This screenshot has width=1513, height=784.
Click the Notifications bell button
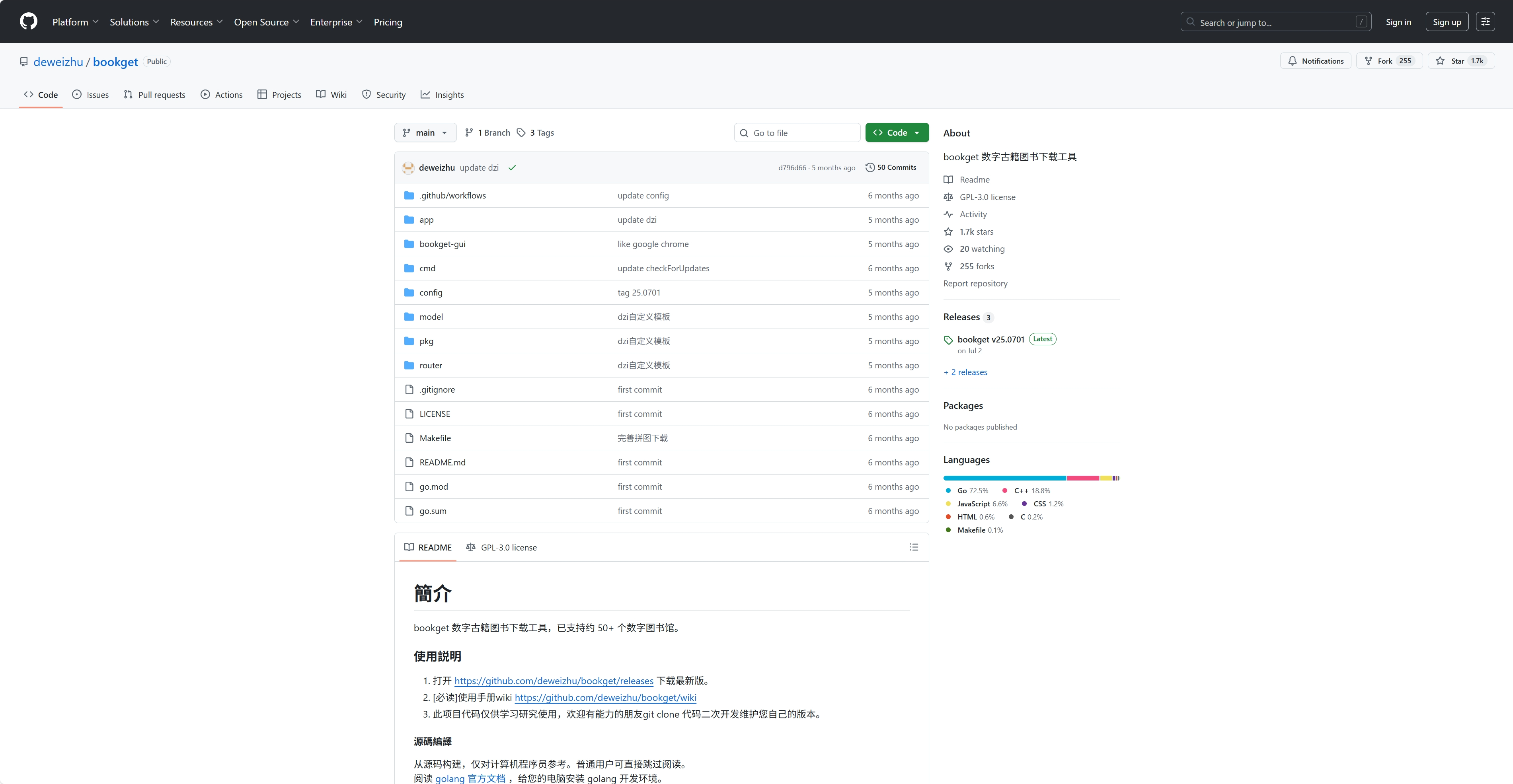pyautogui.click(x=1316, y=61)
